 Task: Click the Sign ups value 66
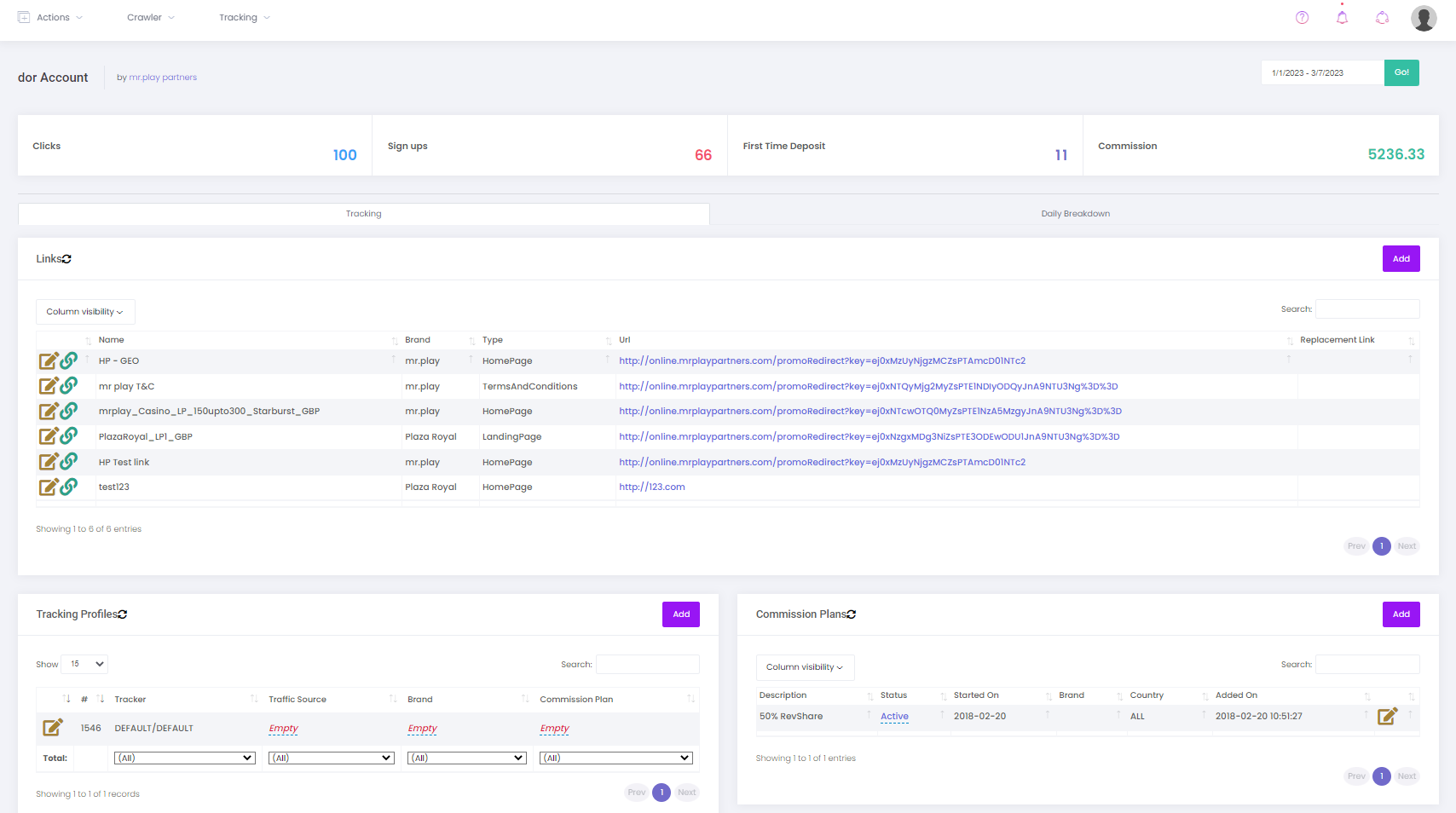click(703, 155)
